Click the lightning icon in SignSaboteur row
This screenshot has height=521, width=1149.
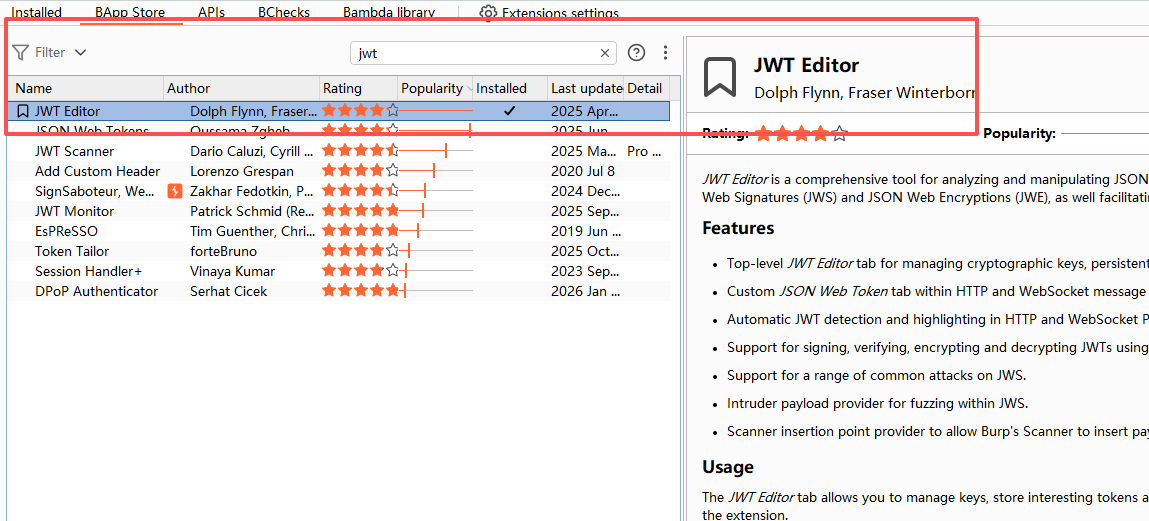(174, 191)
